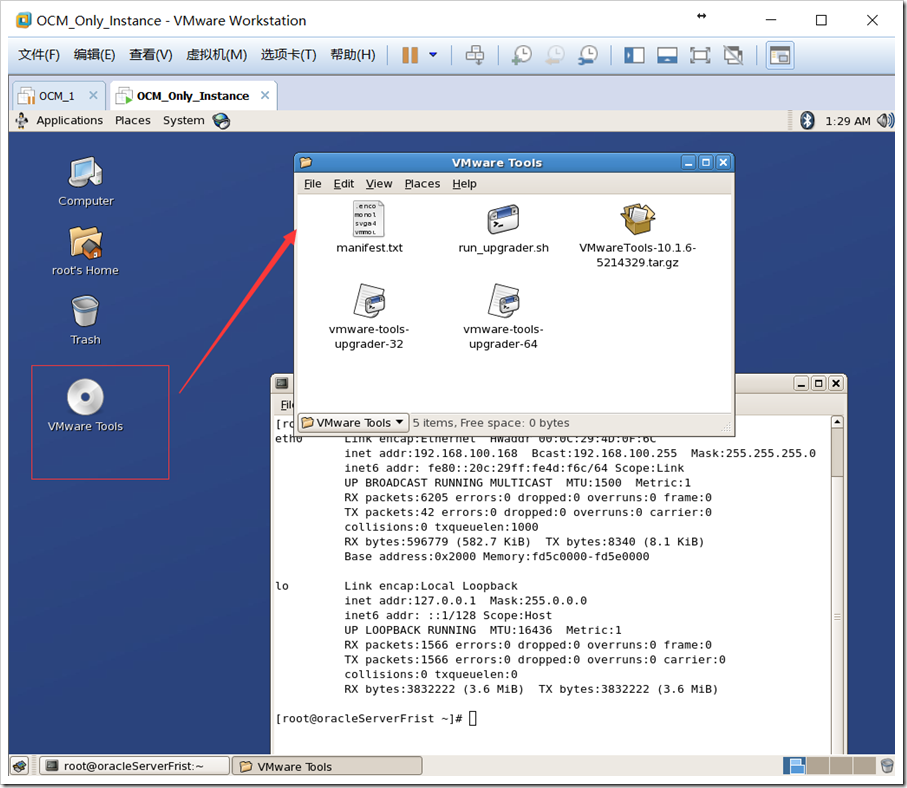Select the Trash desktop icon

[85, 321]
